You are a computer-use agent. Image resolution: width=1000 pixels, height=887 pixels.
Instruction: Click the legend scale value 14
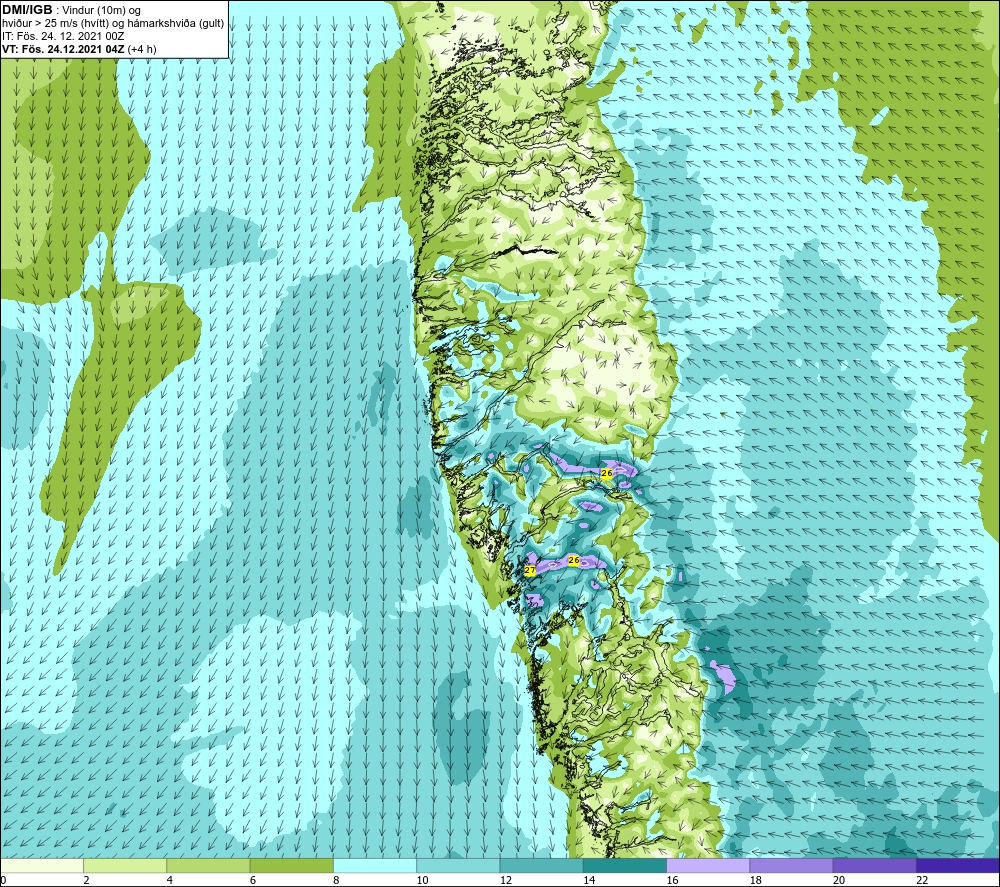pyautogui.click(x=589, y=880)
